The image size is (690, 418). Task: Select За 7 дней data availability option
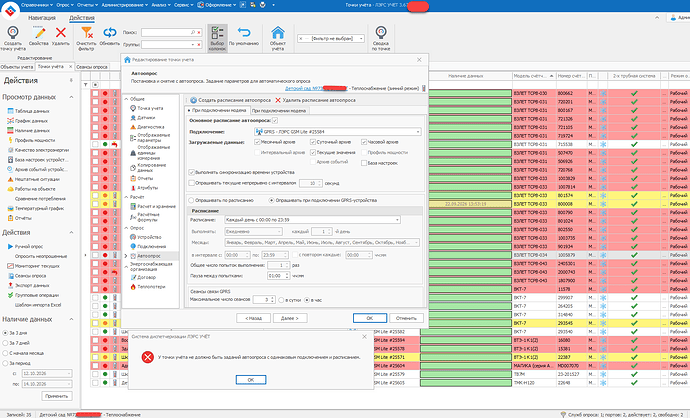click(x=6, y=343)
